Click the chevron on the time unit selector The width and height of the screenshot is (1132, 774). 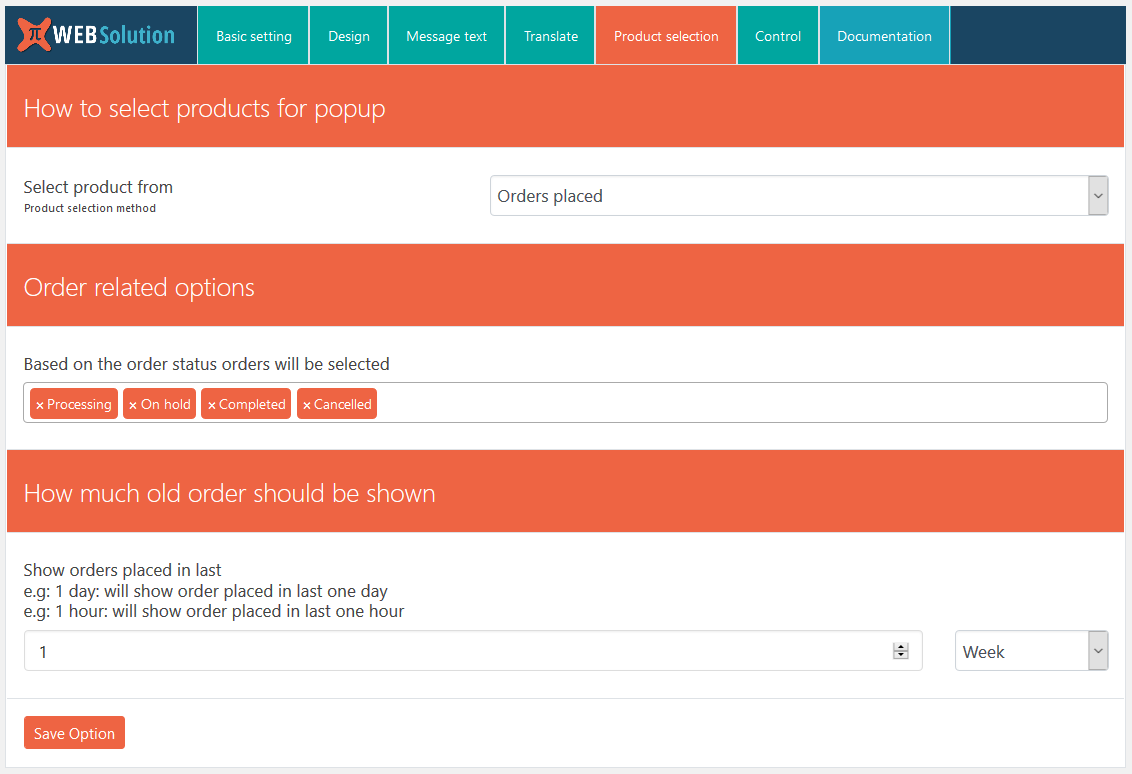pyautogui.click(x=1097, y=650)
